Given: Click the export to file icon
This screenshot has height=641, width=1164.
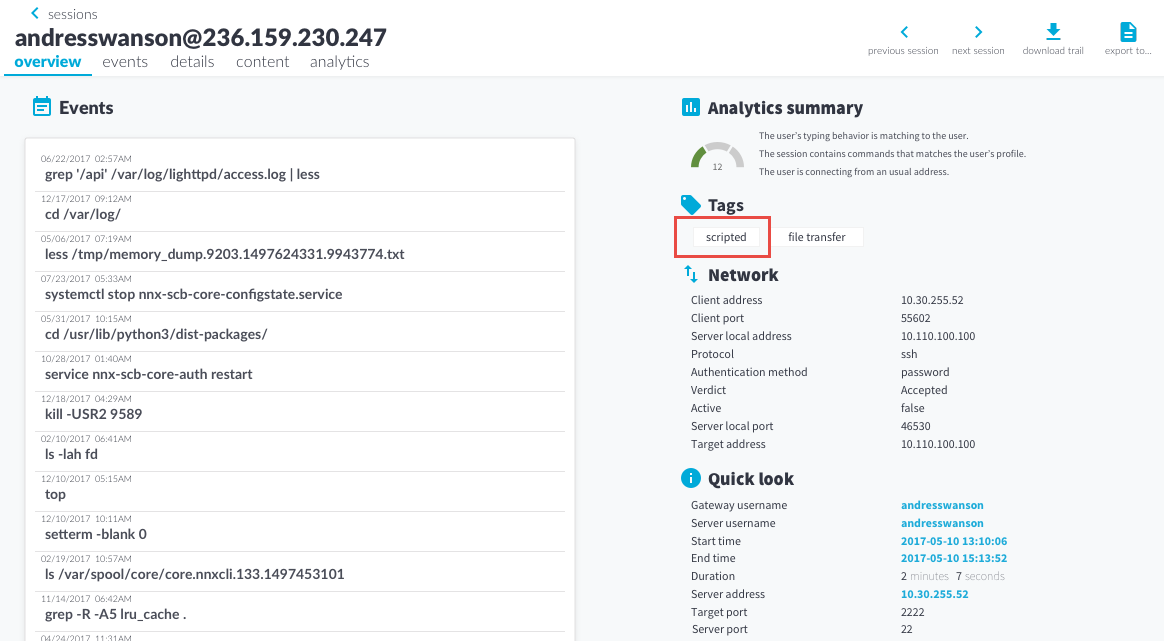Looking at the screenshot, I should 1127,33.
